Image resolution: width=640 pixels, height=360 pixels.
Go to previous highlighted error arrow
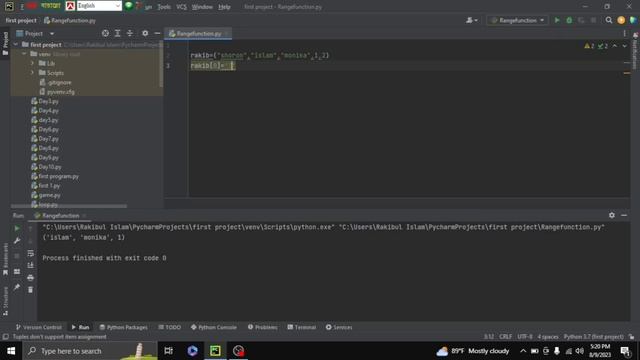[615, 46]
